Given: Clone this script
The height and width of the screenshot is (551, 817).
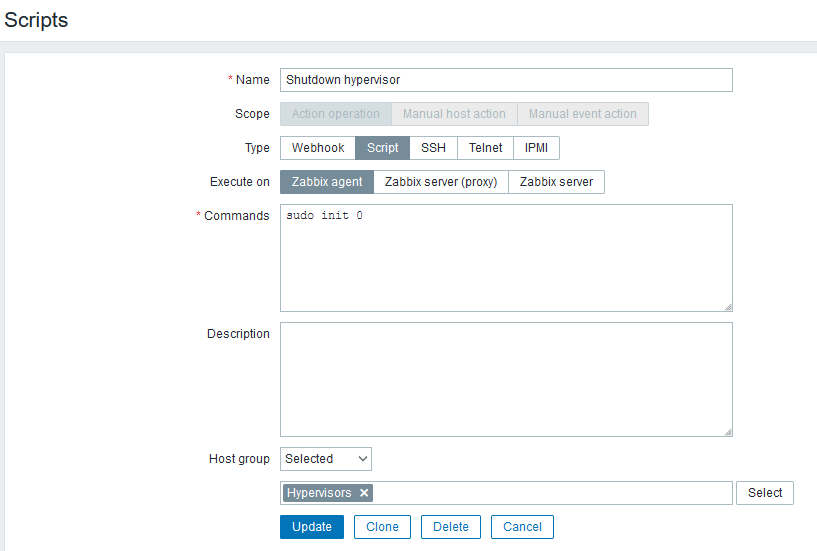Looking at the screenshot, I should click(382, 527).
